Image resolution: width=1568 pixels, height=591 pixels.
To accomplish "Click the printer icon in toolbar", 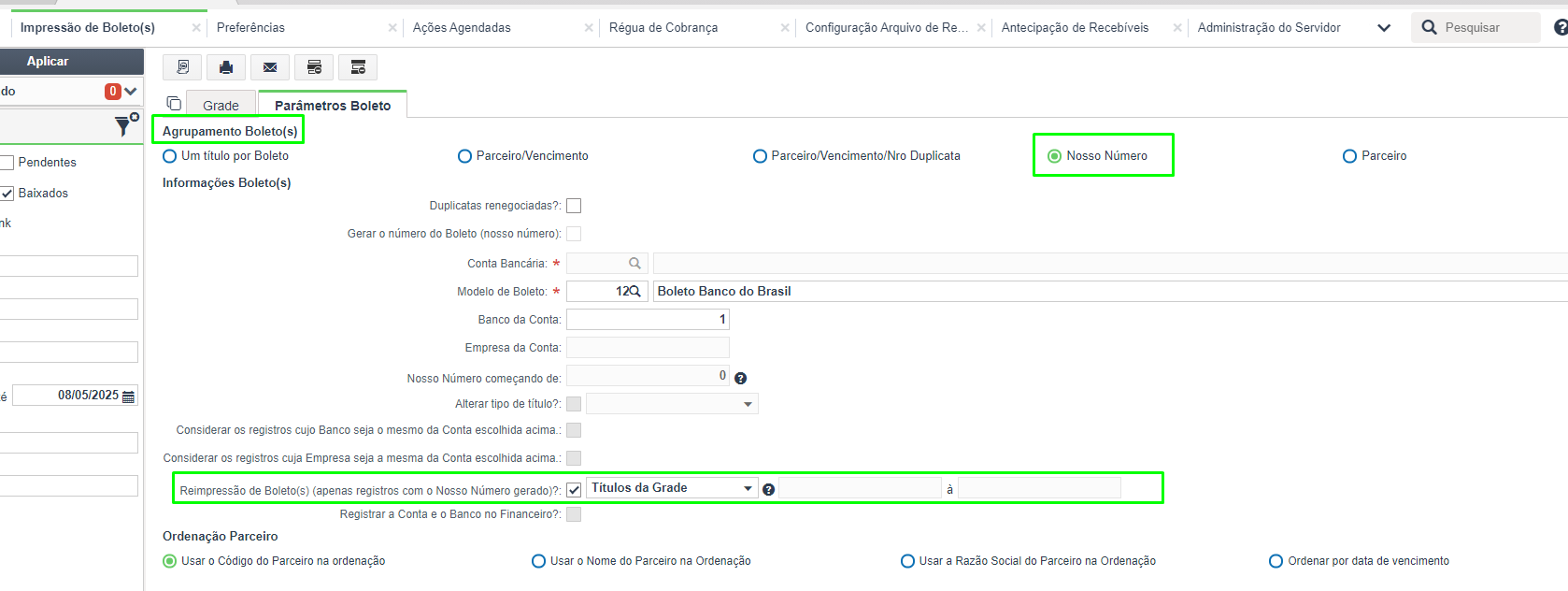I will 226,67.
